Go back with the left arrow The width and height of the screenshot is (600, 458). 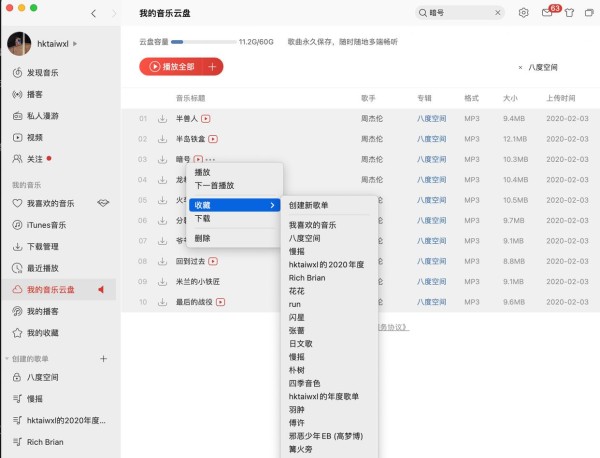click(94, 13)
